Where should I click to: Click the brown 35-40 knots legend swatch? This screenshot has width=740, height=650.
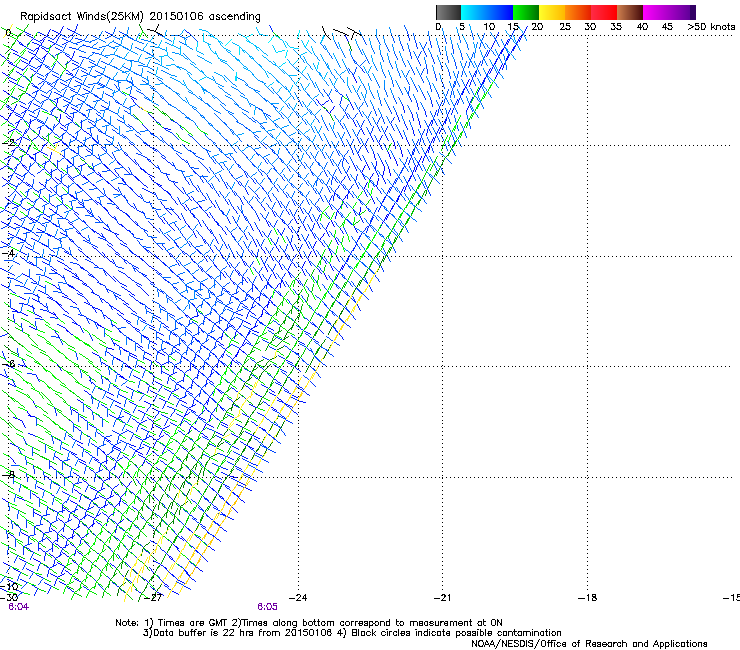(630, 12)
